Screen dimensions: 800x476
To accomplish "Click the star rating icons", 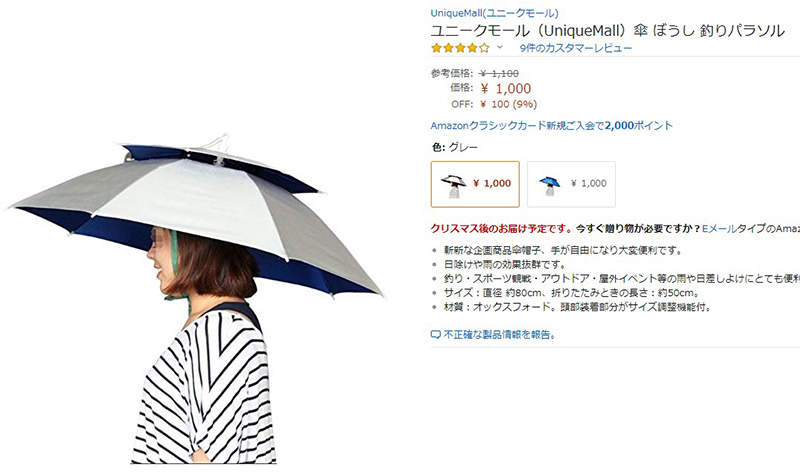I will (x=460, y=48).
